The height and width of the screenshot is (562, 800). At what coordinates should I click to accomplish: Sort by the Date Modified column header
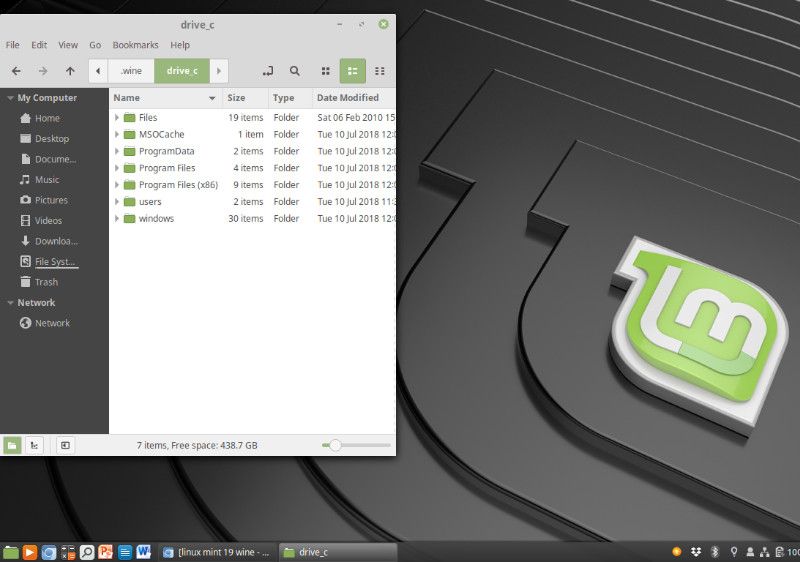tap(354, 98)
